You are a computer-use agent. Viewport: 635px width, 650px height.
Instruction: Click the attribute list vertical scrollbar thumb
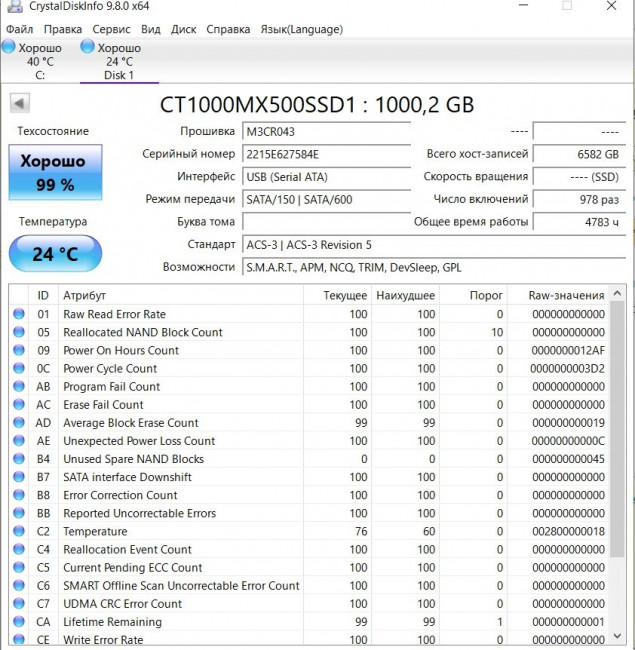[x=617, y=429]
